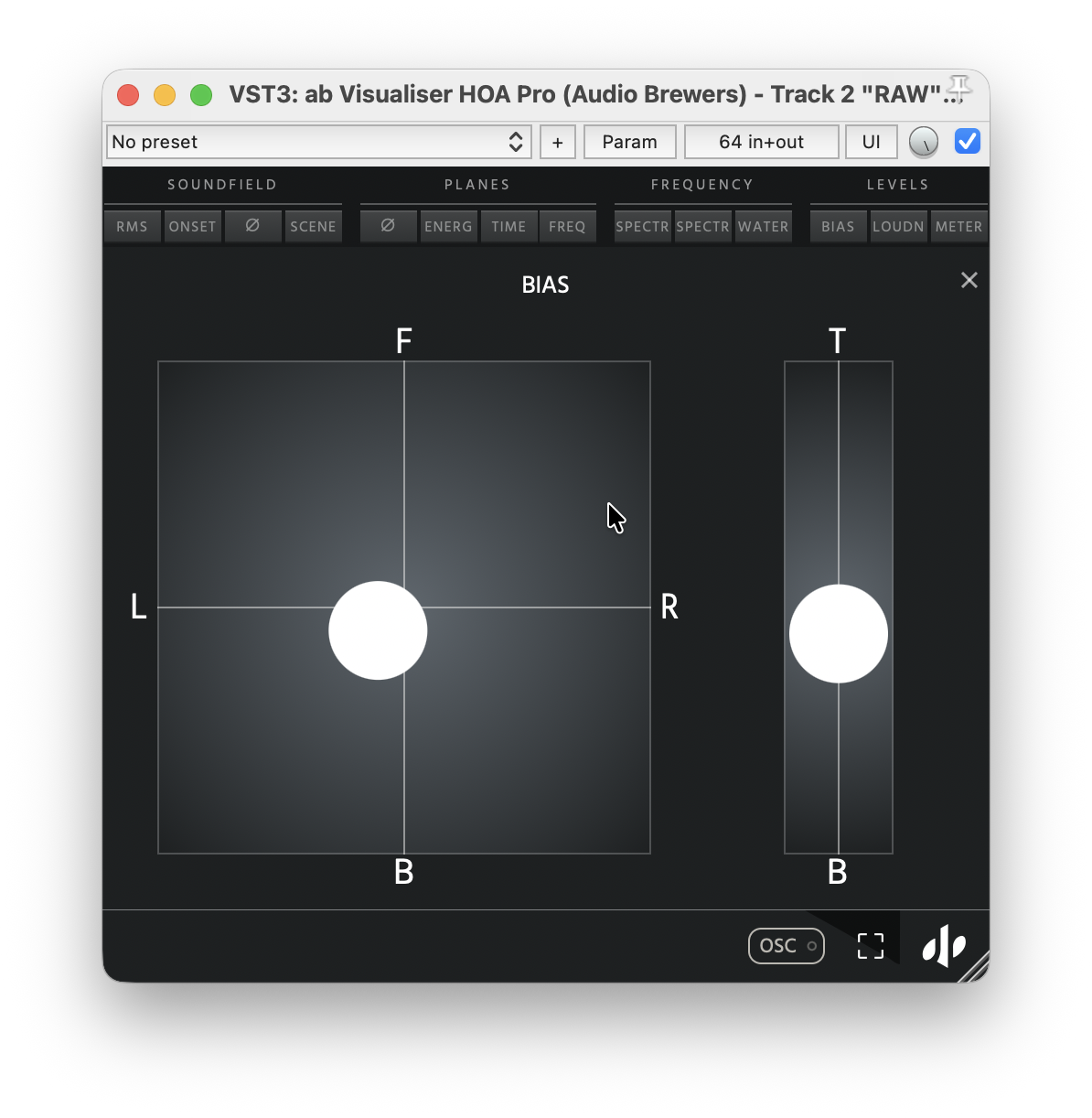Click the window resize grip corner

tap(977, 970)
